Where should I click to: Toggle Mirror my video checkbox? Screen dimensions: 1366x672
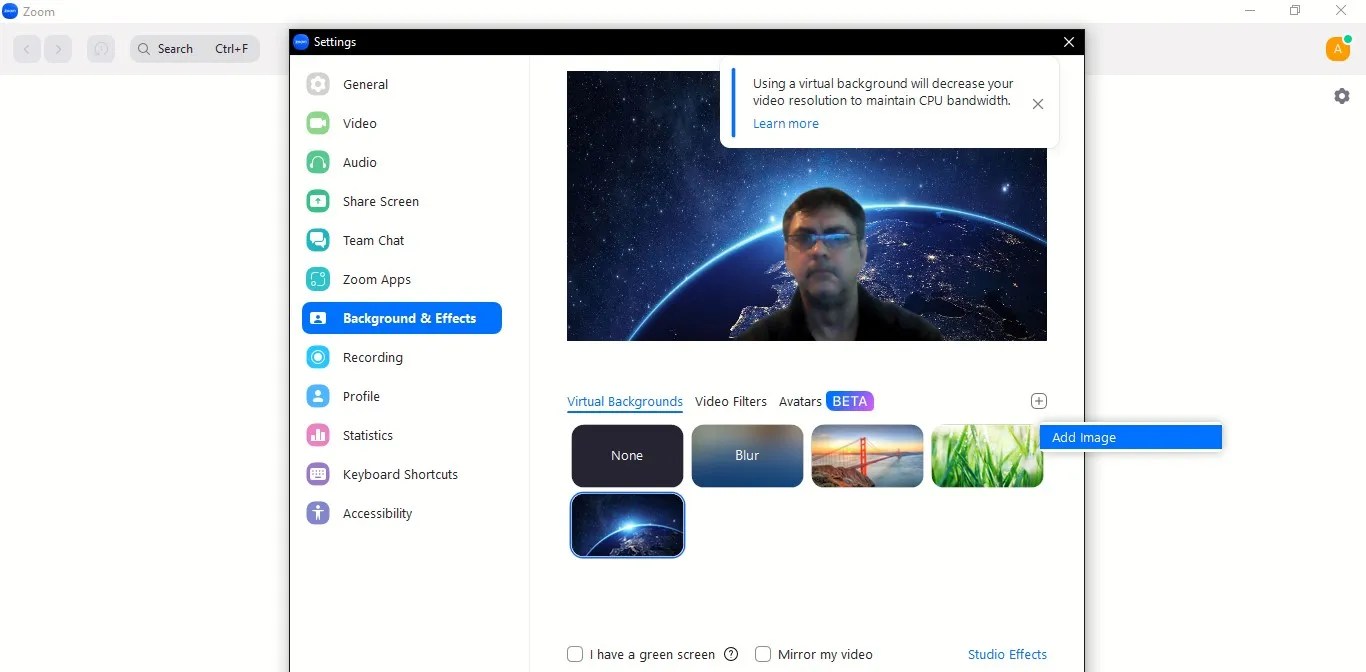coord(763,654)
